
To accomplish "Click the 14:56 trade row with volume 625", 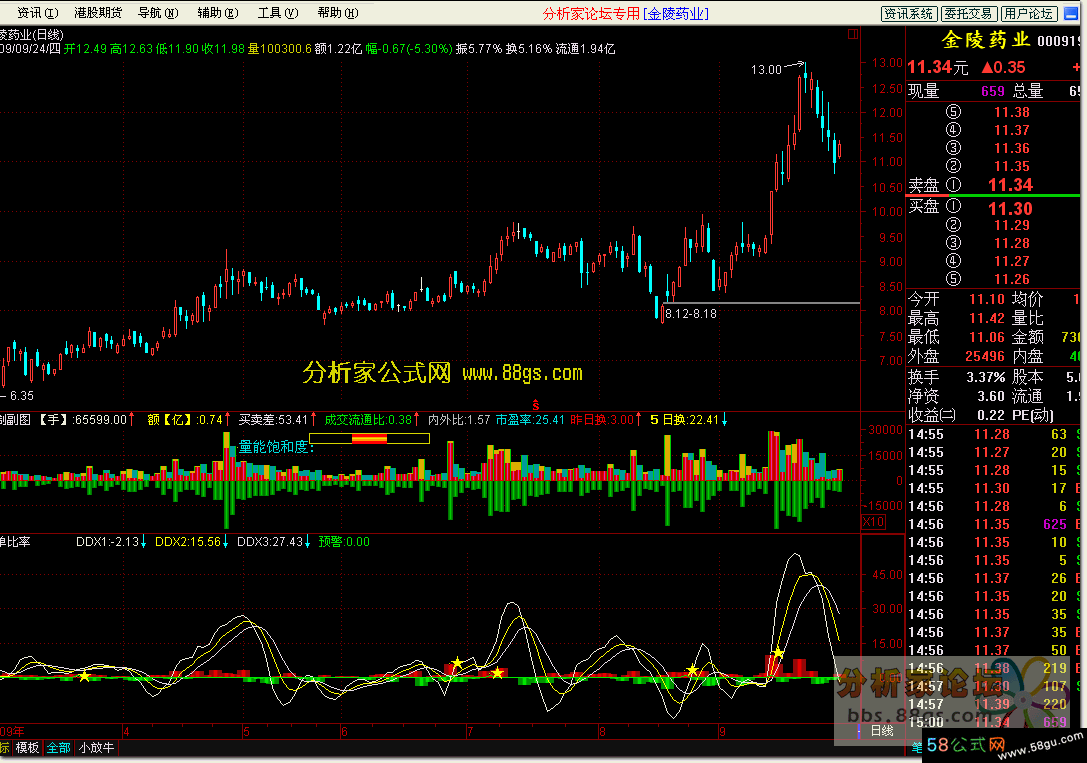I will tap(993, 525).
